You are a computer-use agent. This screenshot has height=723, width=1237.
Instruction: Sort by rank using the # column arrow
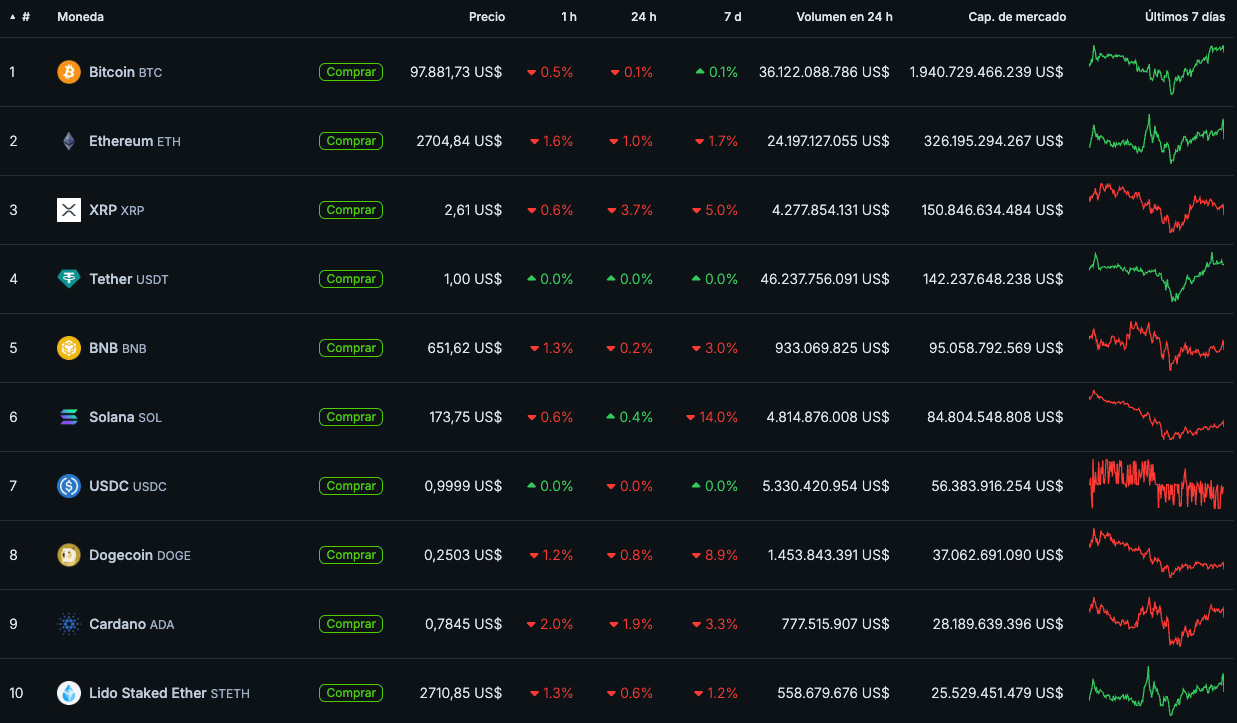pos(13,17)
